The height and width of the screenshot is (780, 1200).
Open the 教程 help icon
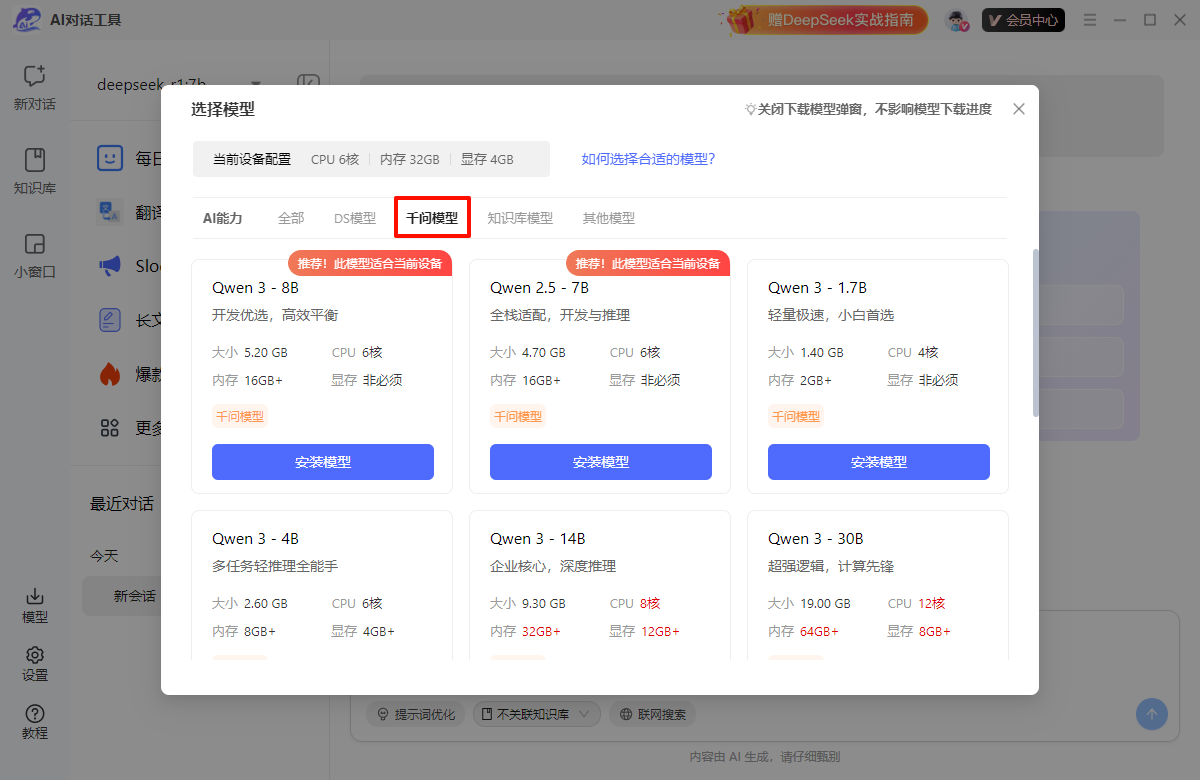35,713
